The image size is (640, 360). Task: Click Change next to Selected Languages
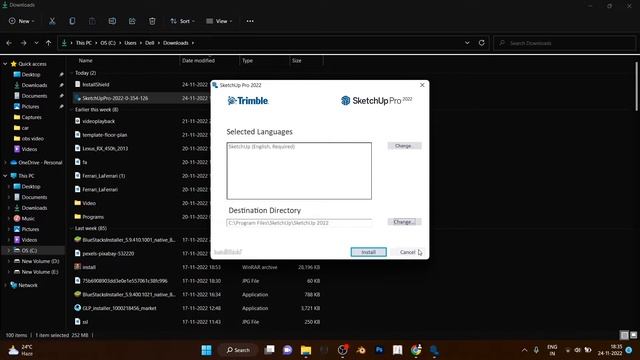click(x=404, y=146)
